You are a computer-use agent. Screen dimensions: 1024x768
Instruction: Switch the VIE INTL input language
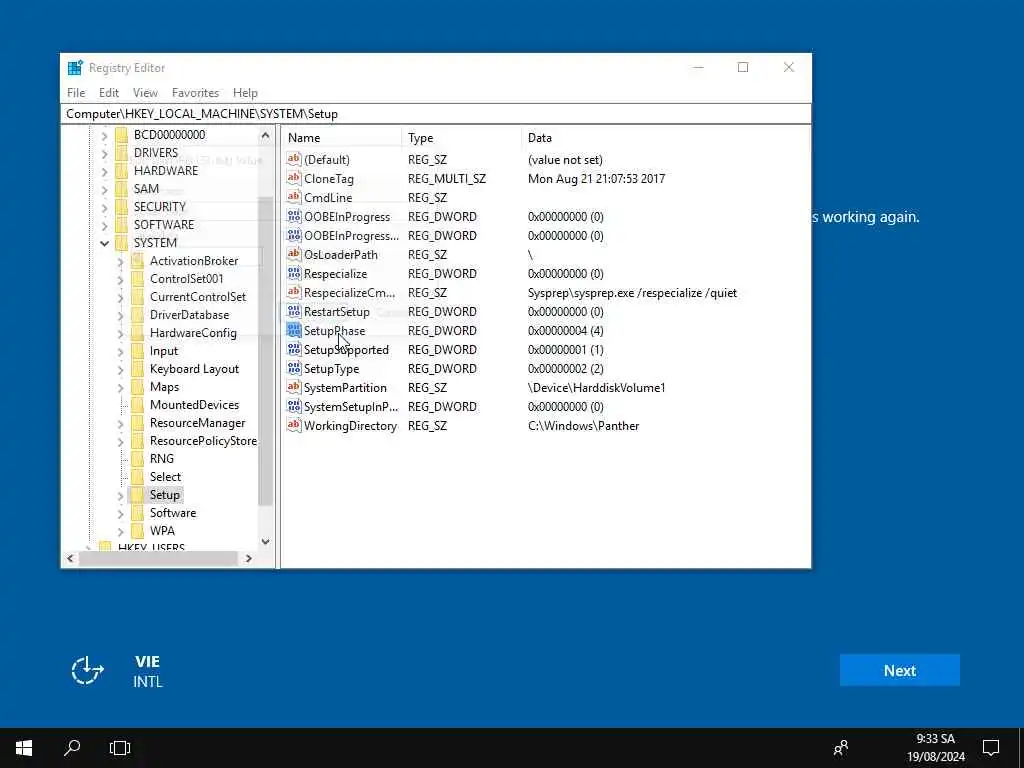tap(148, 671)
